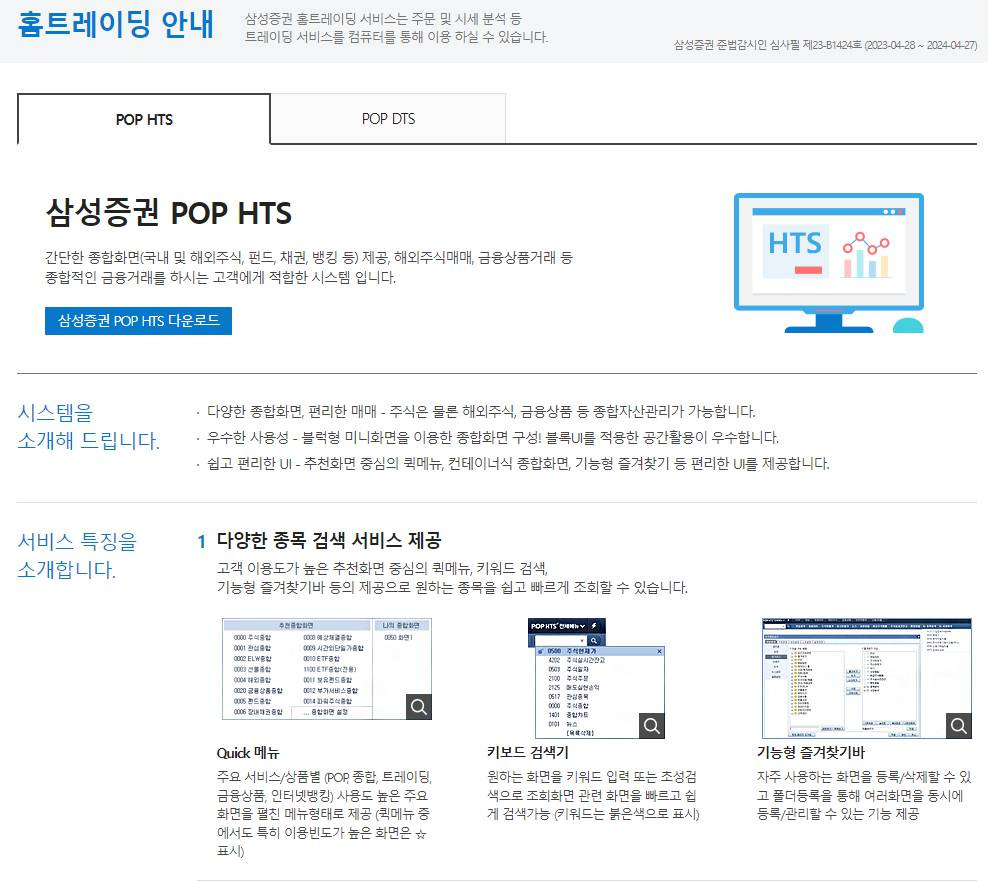Click the magnifier icon on the 키보드 검색기 preview

[652, 726]
